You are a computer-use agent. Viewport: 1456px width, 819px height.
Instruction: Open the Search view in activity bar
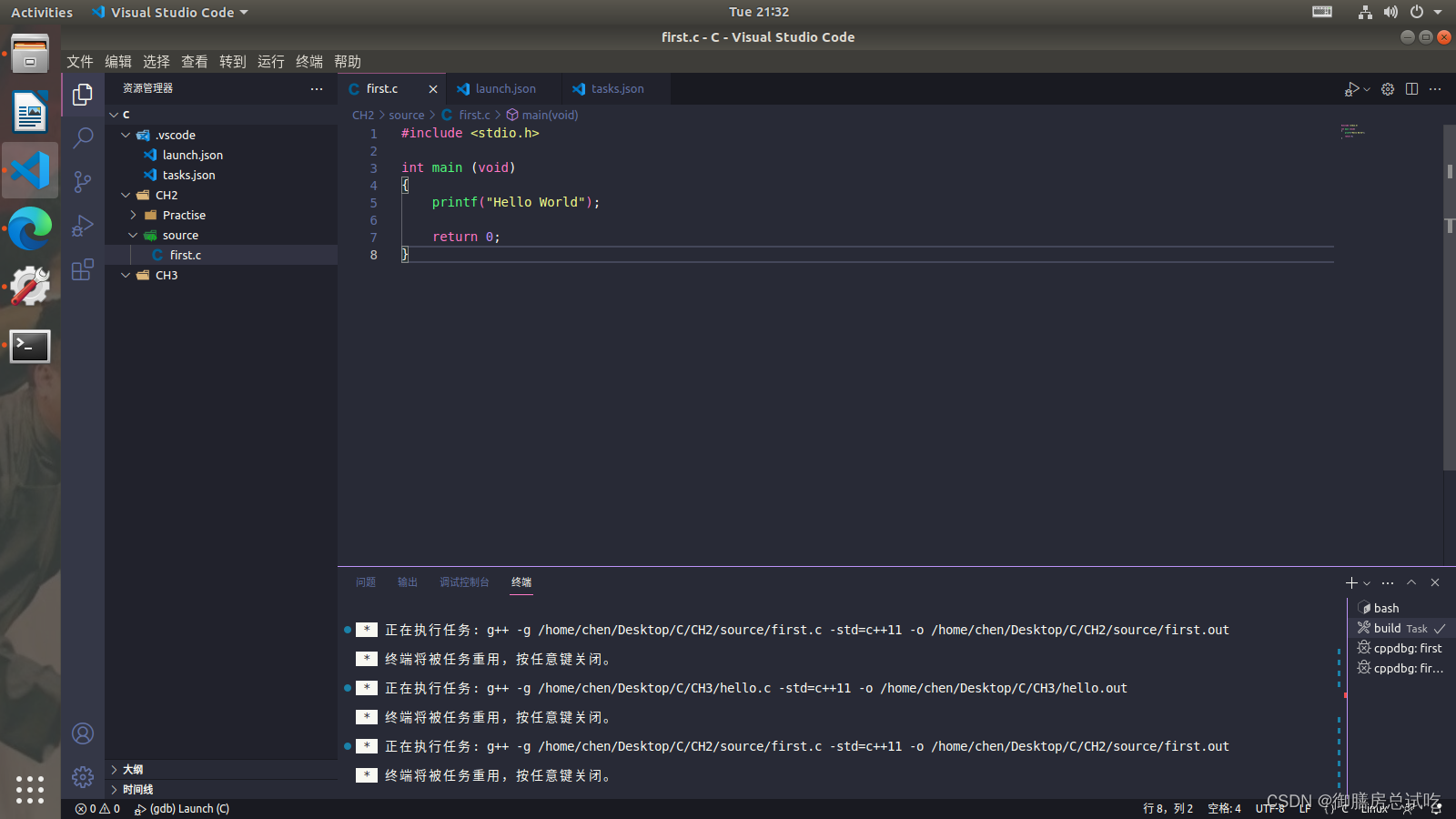[83, 136]
